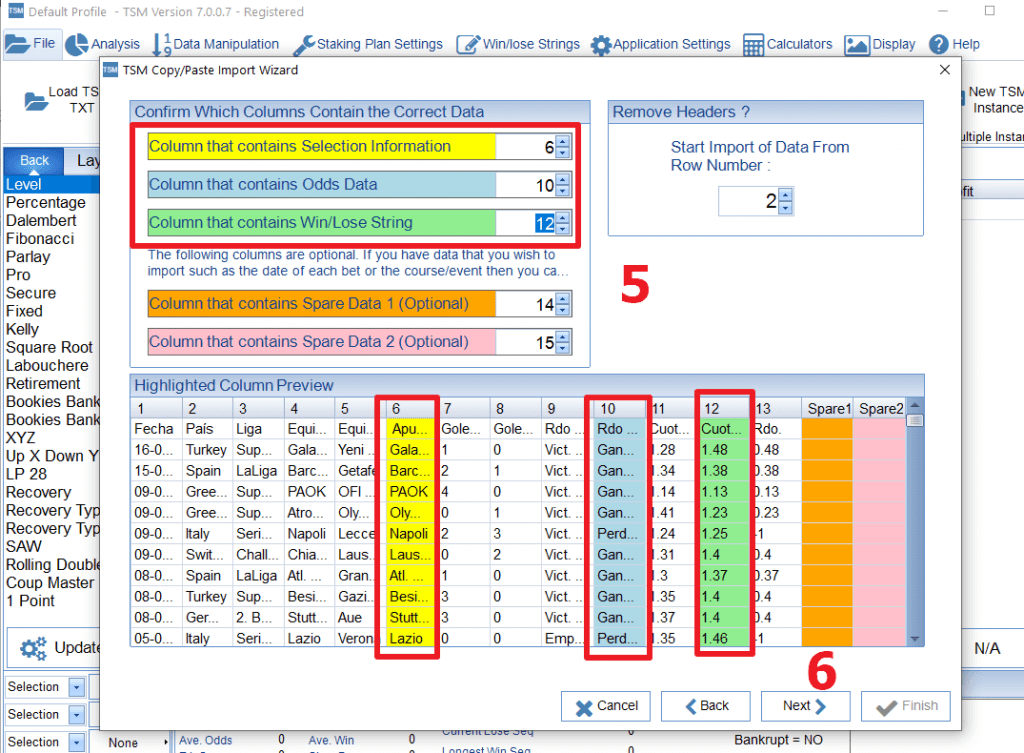Click the Staking Plan Settings wrench icon
The width and height of the screenshot is (1024, 753).
point(303,45)
